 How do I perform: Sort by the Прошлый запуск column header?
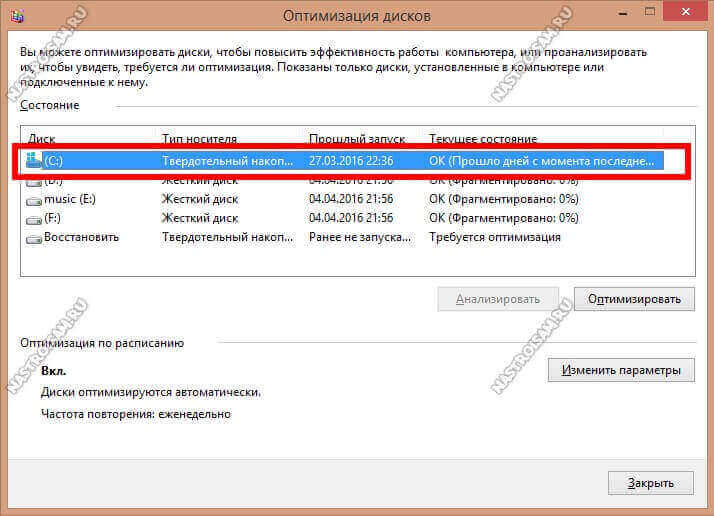click(x=357, y=138)
